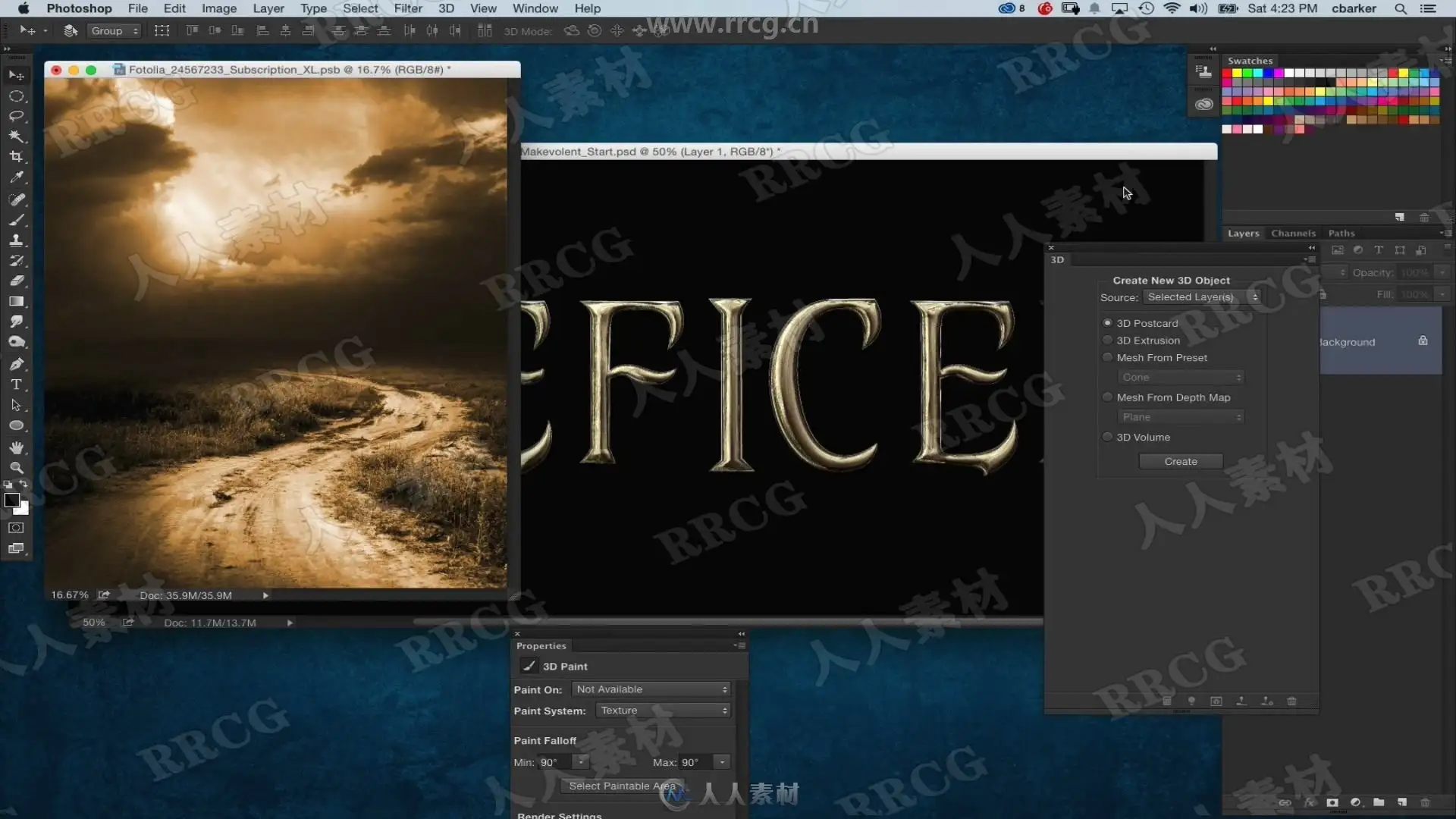Screen dimensions: 1456x819
Task: Switch to the Channels tab
Action: point(1293,234)
